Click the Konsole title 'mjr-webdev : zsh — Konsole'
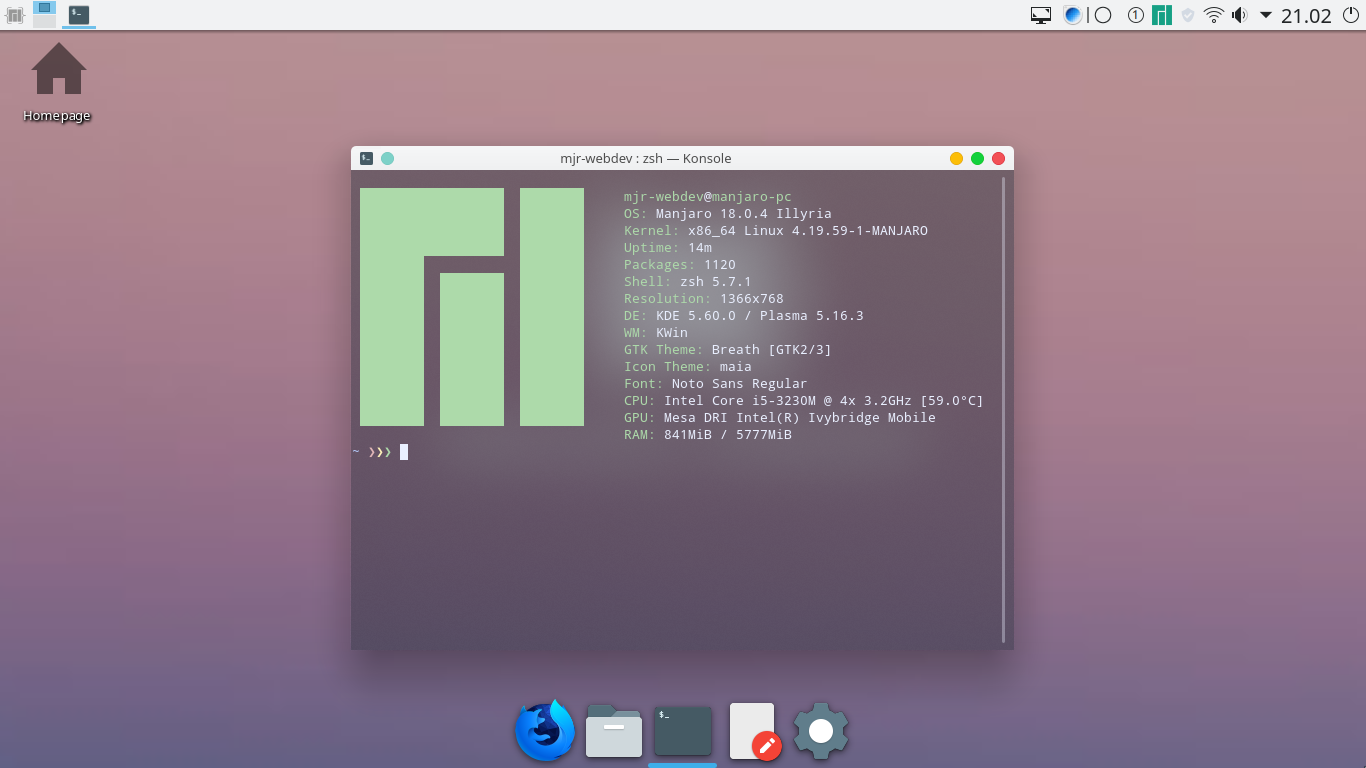The width and height of the screenshot is (1366, 768). click(x=646, y=158)
